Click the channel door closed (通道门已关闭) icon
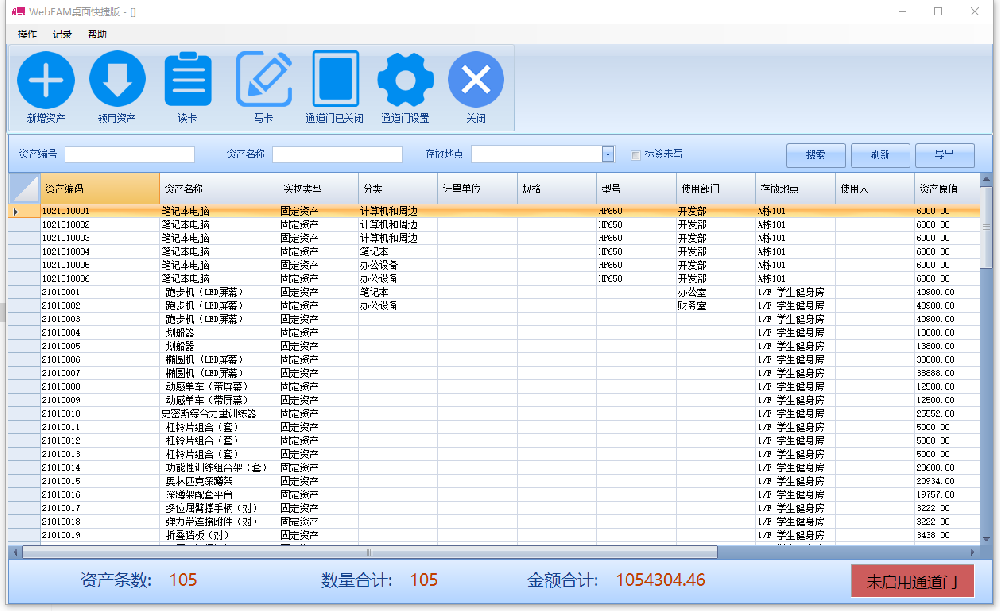 tap(335, 80)
